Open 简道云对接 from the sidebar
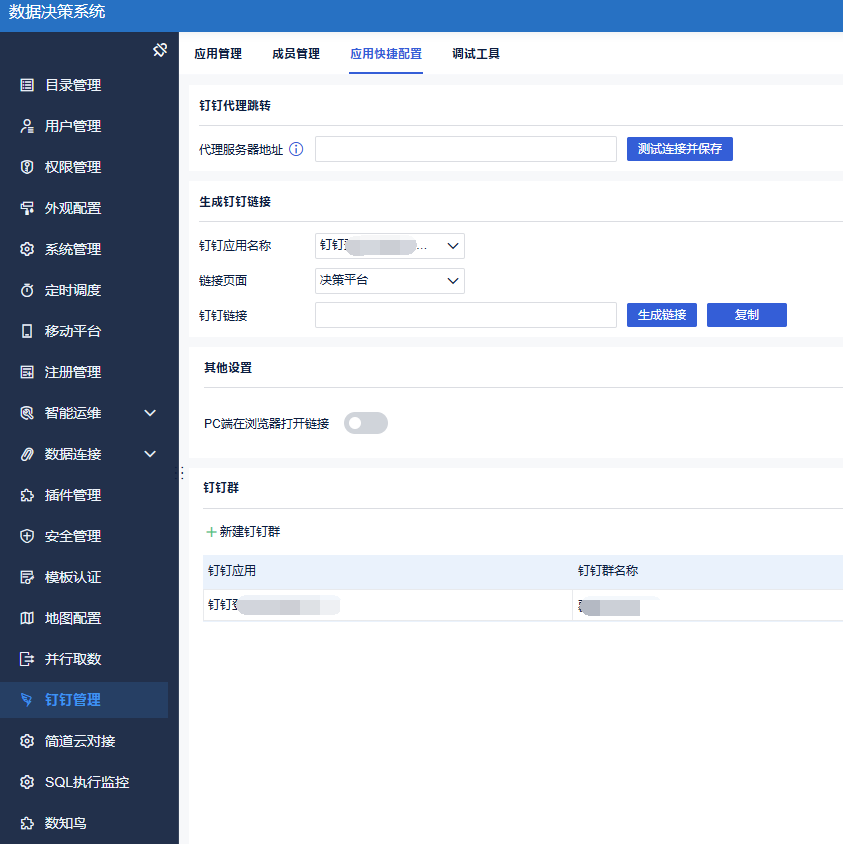843x844 pixels. point(80,741)
